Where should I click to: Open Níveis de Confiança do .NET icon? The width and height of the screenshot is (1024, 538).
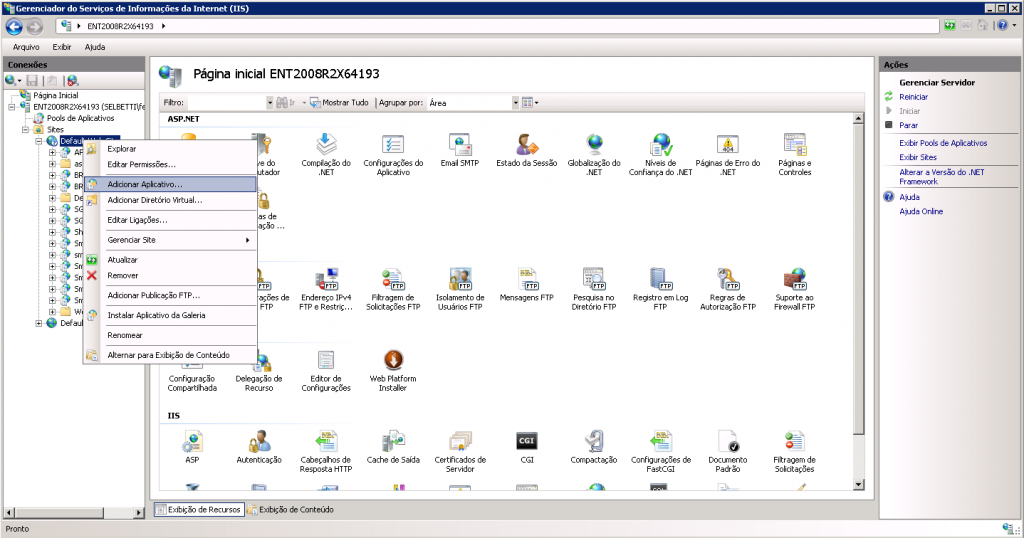(660, 154)
